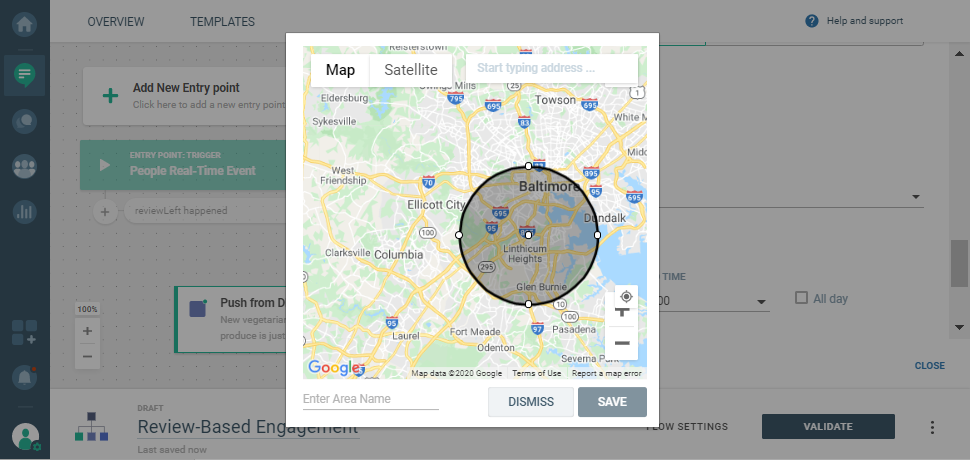
Task: Open the Conversations bubble icon in sidebar
Action: 25,121
